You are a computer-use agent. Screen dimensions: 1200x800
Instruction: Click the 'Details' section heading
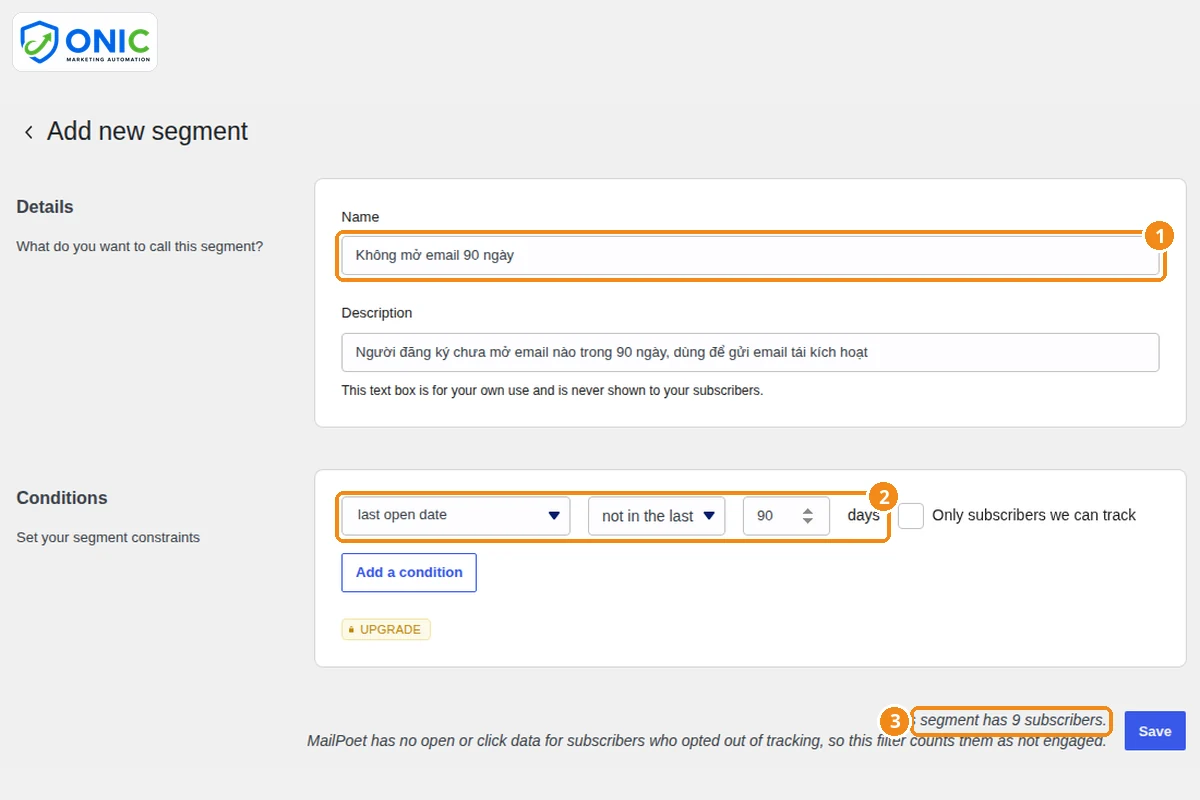[45, 207]
